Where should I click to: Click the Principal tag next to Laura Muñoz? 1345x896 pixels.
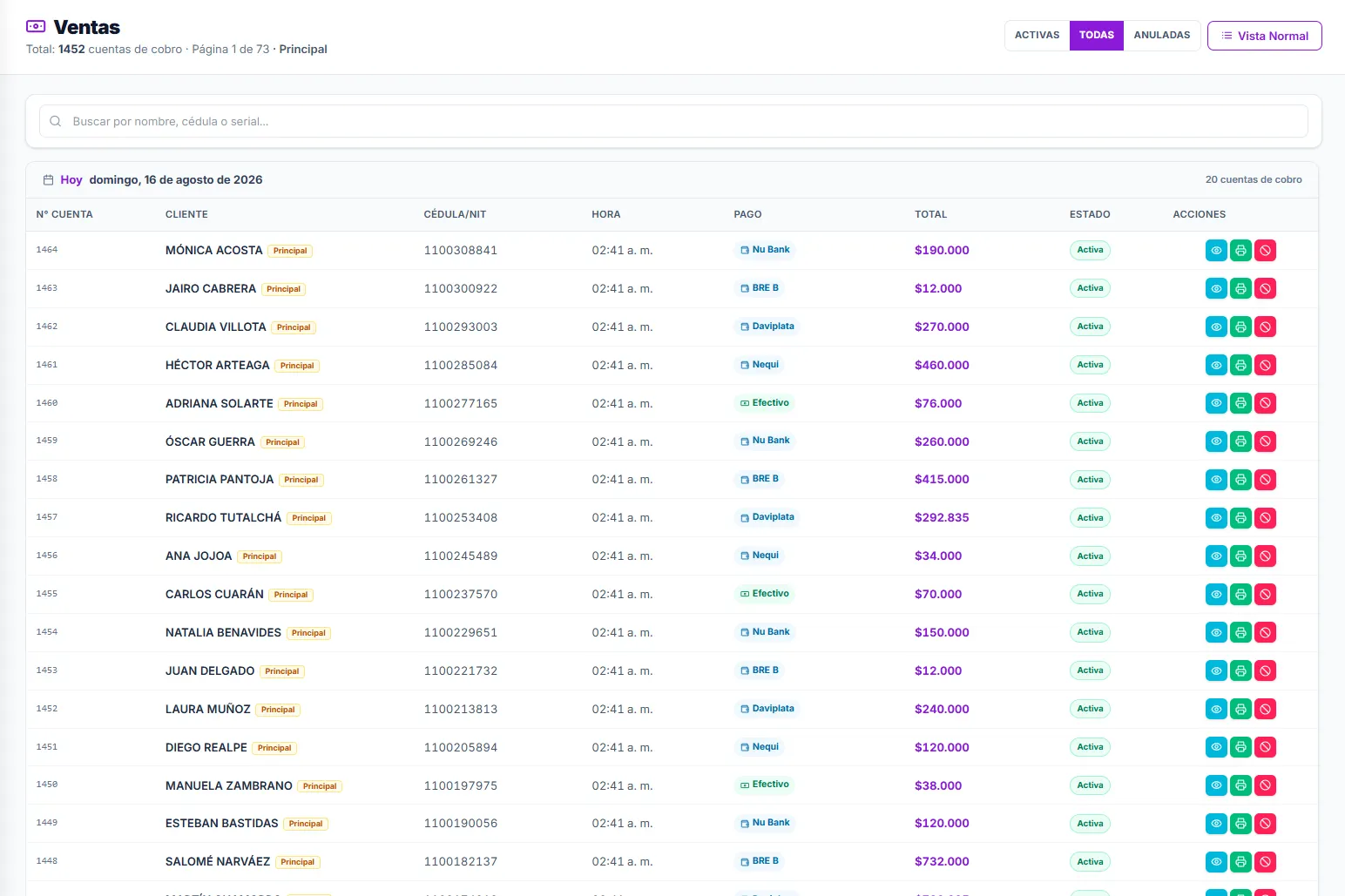pyautogui.click(x=278, y=710)
